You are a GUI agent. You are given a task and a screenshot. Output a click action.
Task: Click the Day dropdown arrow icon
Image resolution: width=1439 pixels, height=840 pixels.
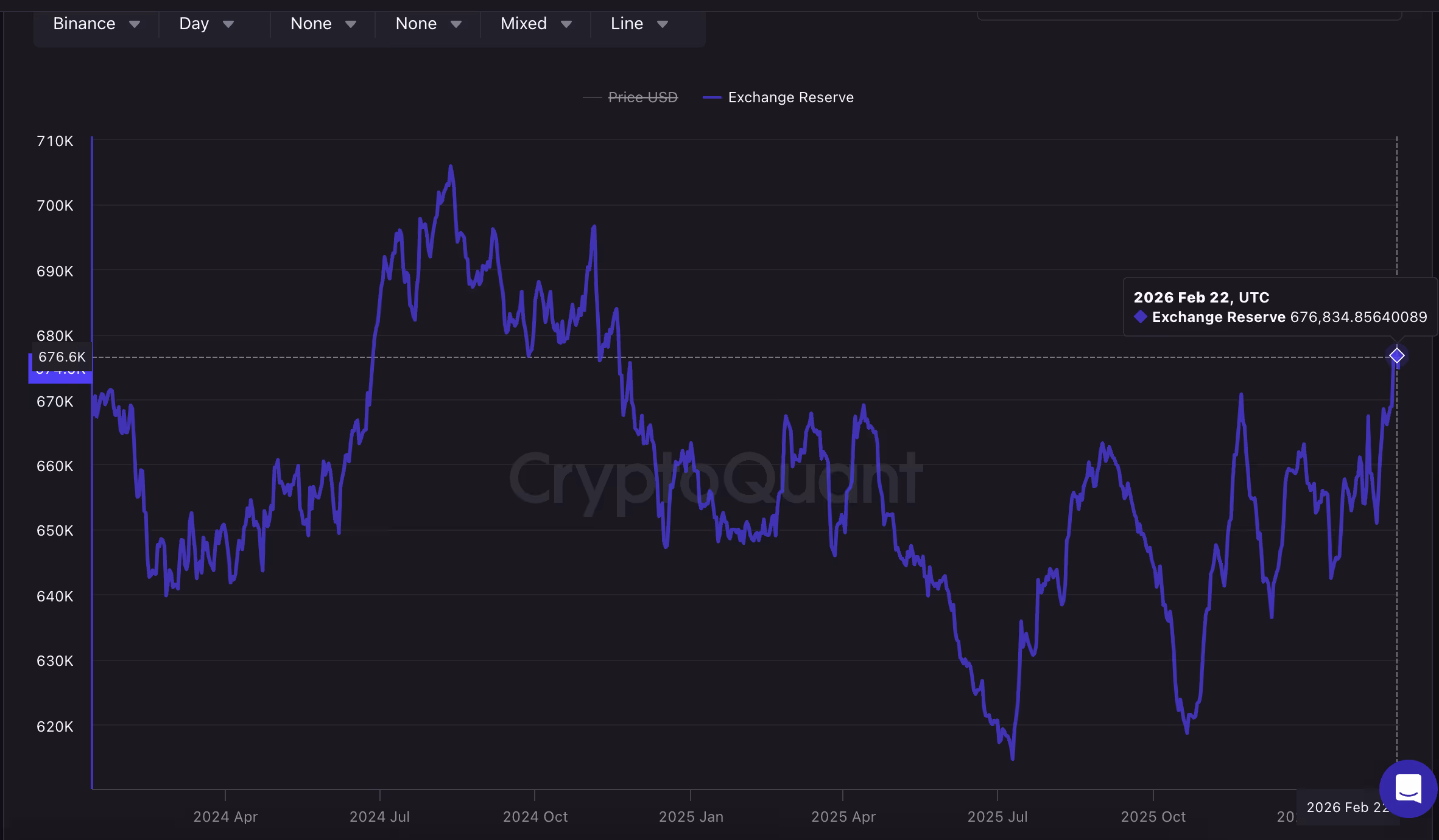pyautogui.click(x=229, y=24)
